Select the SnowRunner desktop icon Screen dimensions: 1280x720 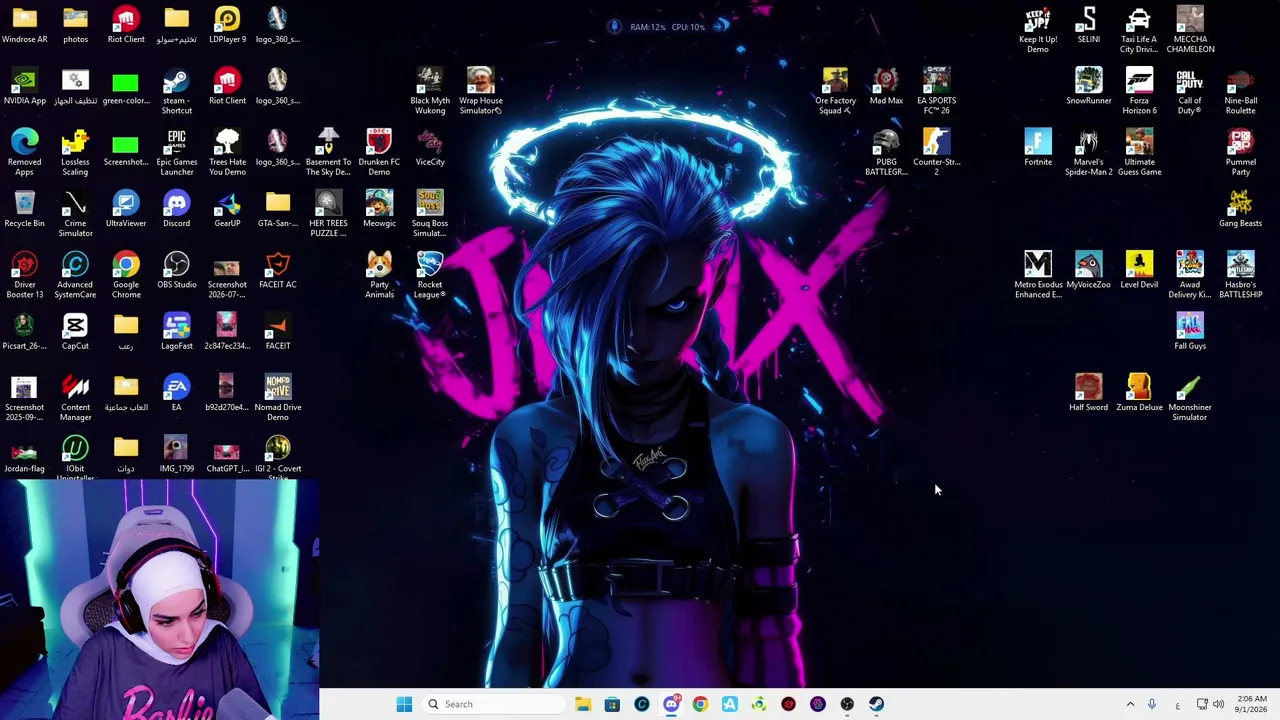coord(1088,87)
